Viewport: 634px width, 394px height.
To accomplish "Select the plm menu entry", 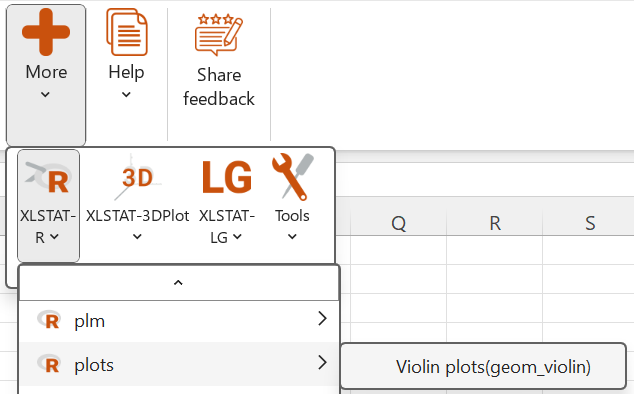I will [x=178, y=320].
